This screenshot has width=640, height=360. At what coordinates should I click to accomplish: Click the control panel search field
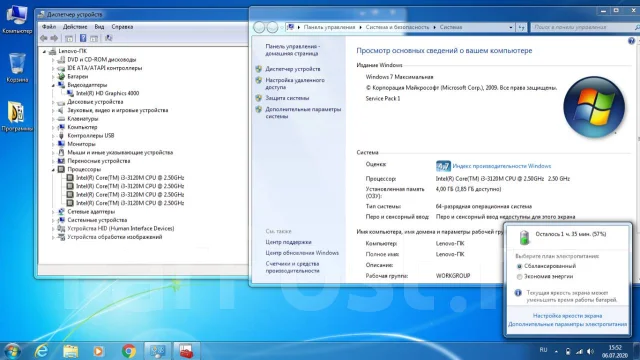[584, 27]
